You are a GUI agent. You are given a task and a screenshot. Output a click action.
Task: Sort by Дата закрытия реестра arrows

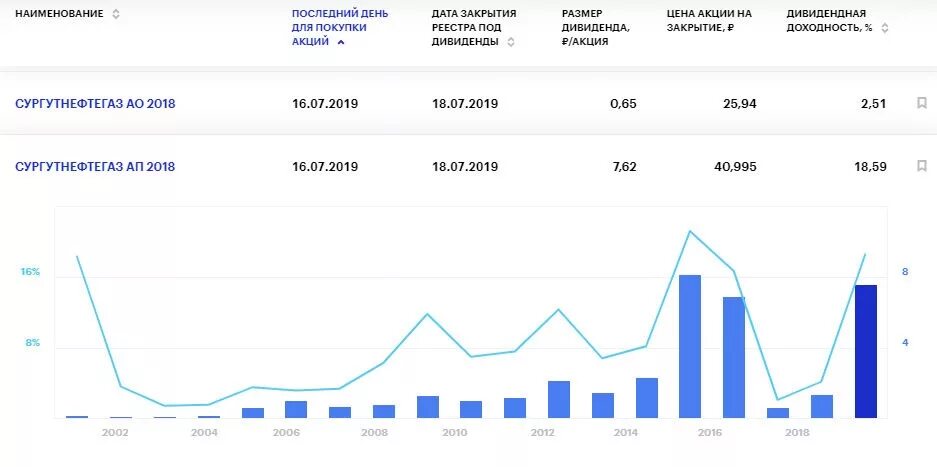(510, 42)
